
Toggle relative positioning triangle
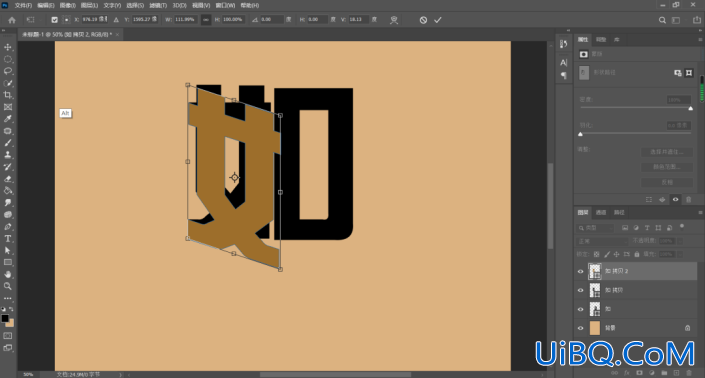pos(116,20)
